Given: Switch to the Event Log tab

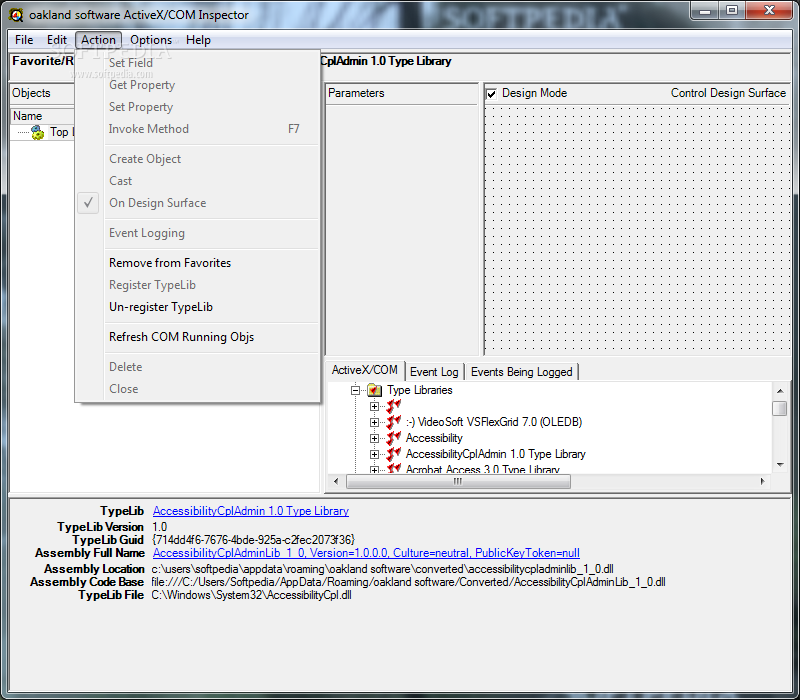Looking at the screenshot, I should pyautogui.click(x=434, y=372).
